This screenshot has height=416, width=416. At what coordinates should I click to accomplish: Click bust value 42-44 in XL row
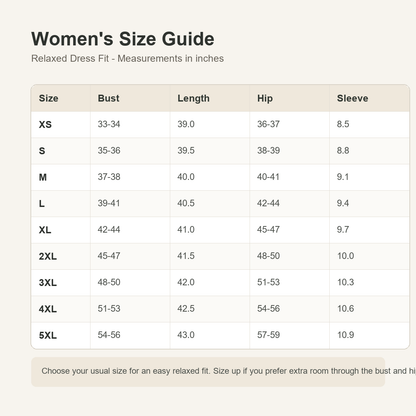(x=109, y=229)
